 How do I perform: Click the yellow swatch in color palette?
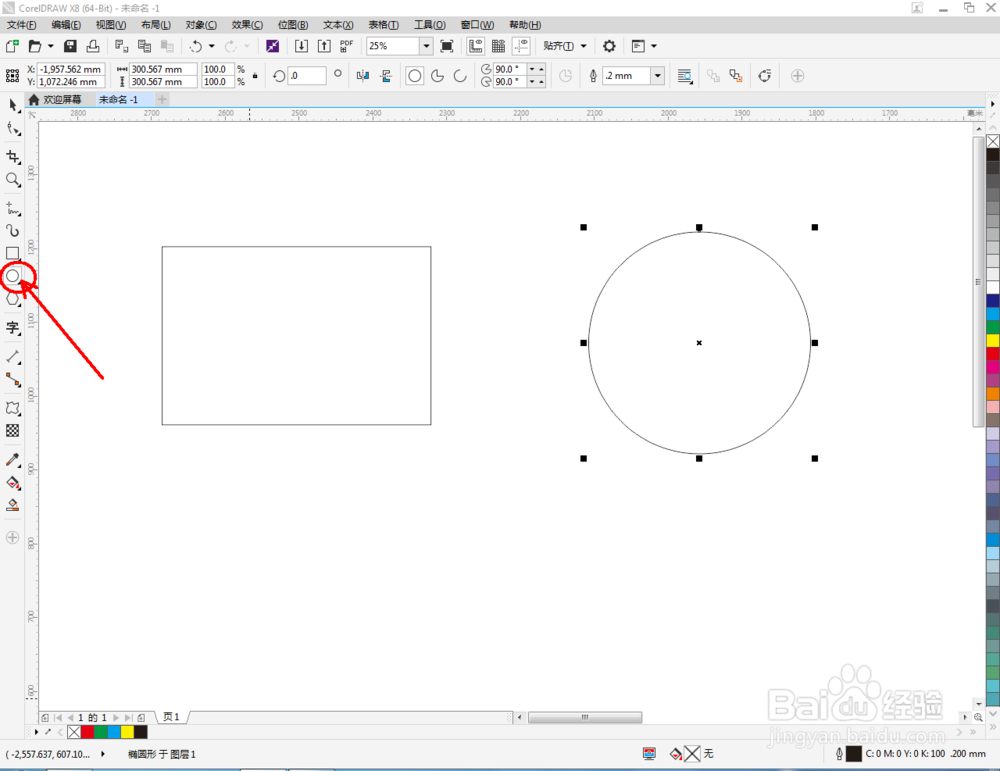993,341
